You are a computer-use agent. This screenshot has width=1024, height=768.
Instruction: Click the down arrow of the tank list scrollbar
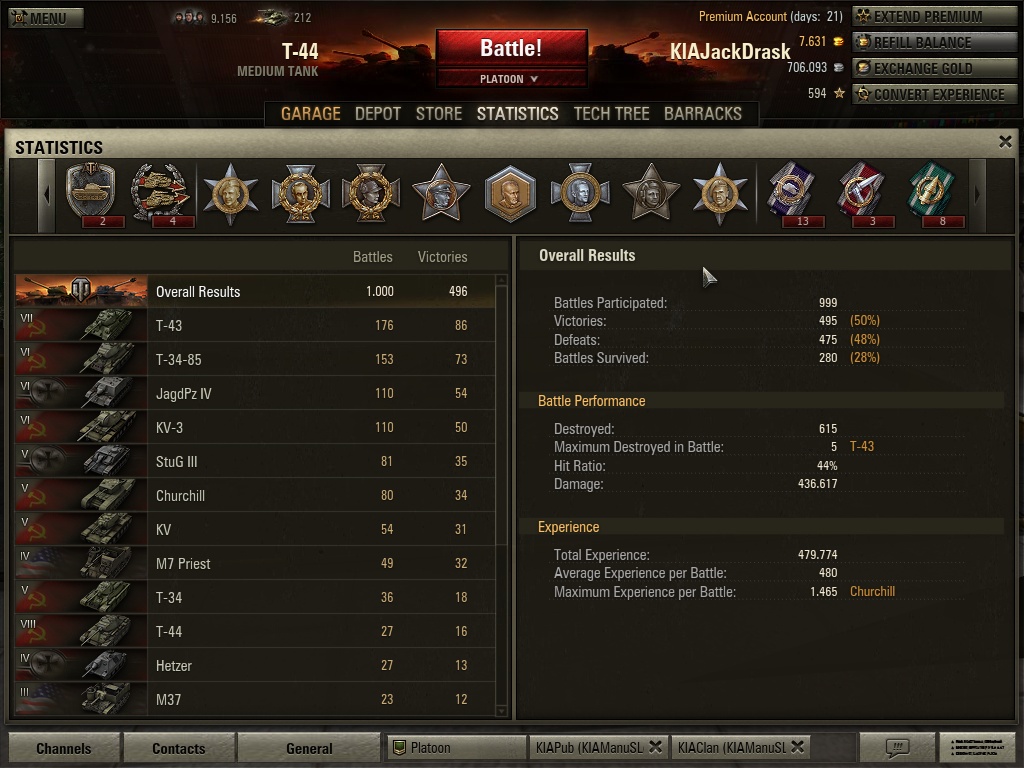click(x=502, y=711)
